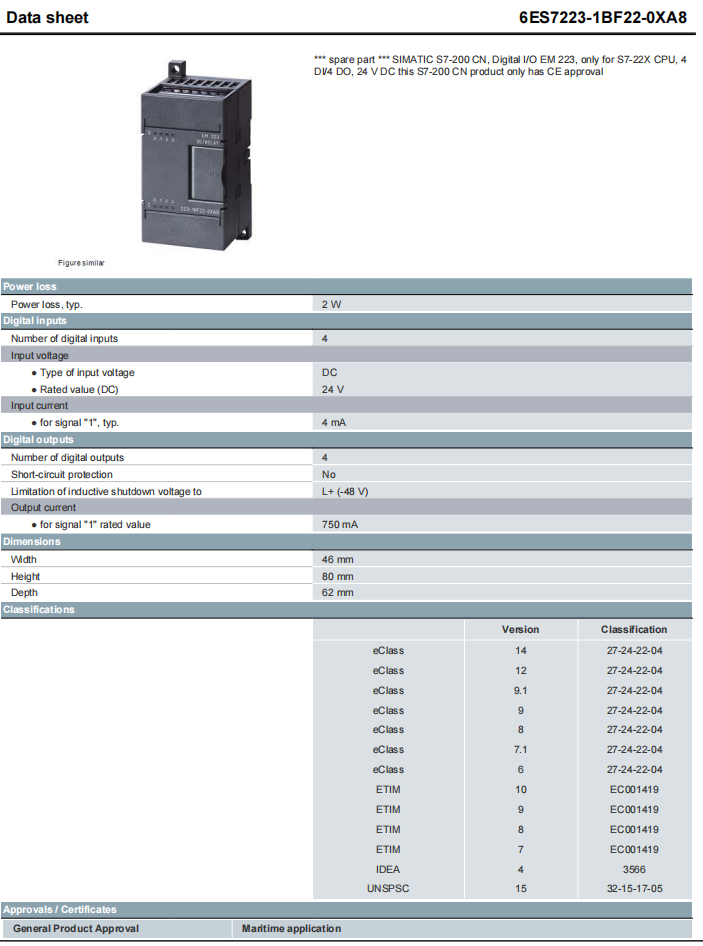Image resolution: width=703 pixels, height=946 pixels.
Task: Select the "Dimensions" section header
Action: (x=32, y=542)
